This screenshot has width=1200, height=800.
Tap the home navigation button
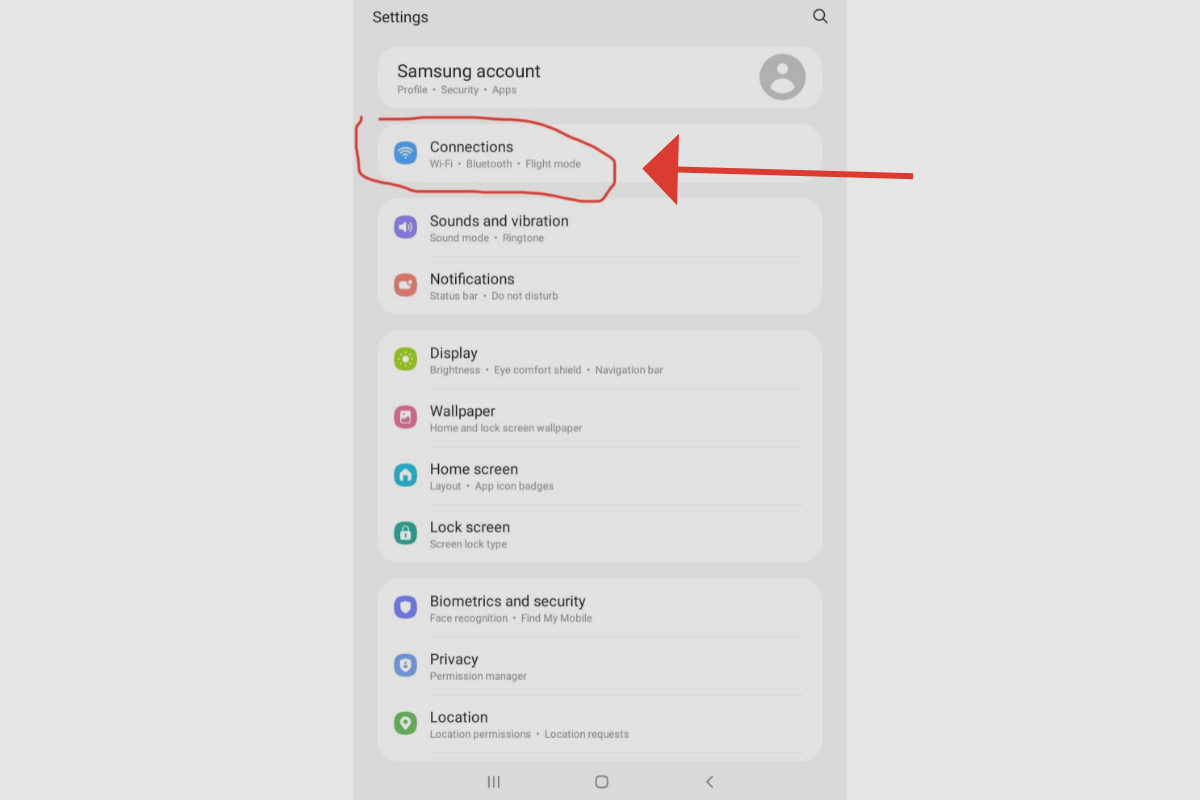(601, 782)
